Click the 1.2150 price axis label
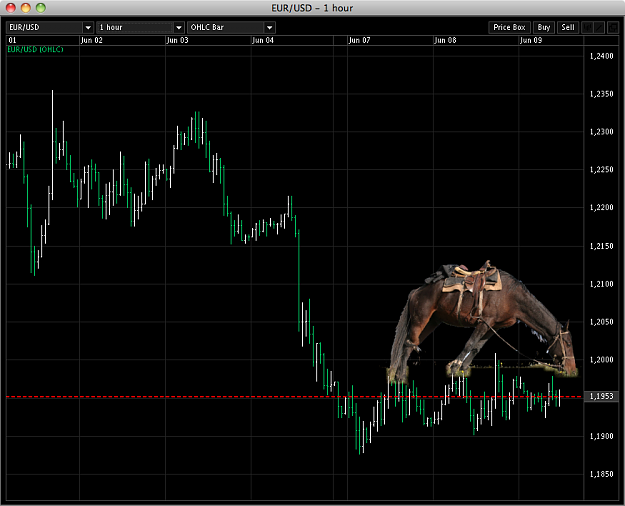The width and height of the screenshot is (625, 506). point(601,246)
